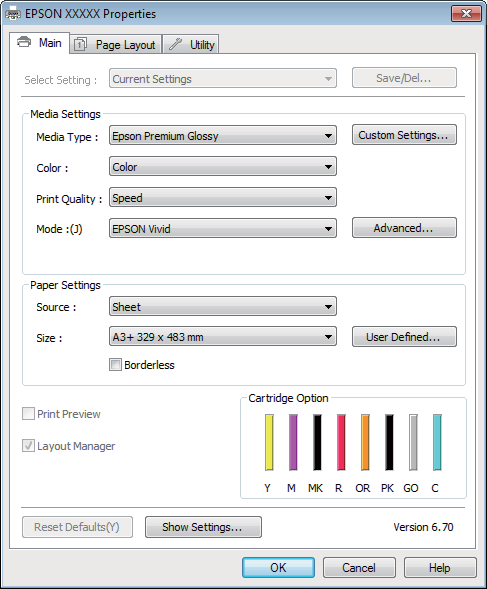The height and width of the screenshot is (589, 487).
Task: Click the Yellow (Y) ink level bar
Action: tap(269, 442)
